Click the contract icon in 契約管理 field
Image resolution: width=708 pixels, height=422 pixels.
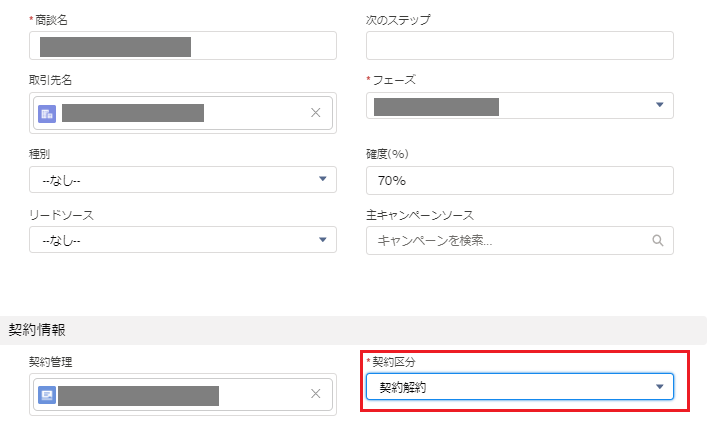click(x=46, y=395)
